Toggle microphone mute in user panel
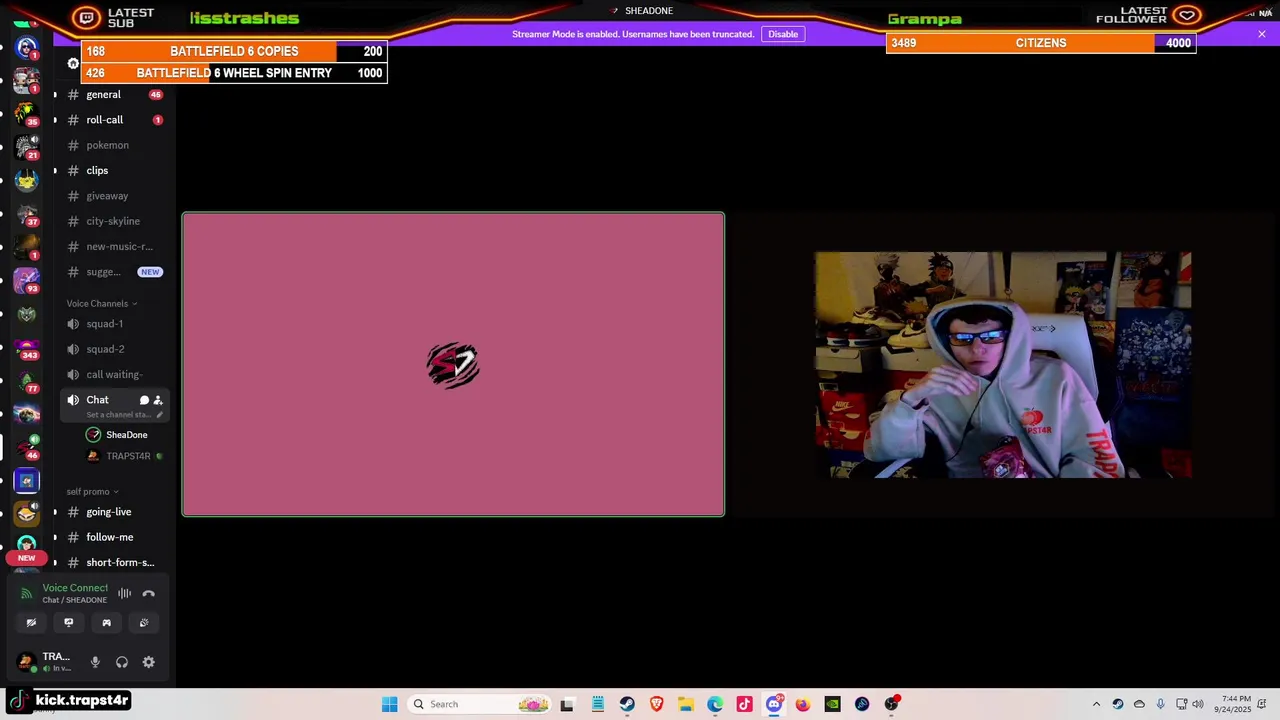This screenshot has width=1280, height=720. pos(95,662)
